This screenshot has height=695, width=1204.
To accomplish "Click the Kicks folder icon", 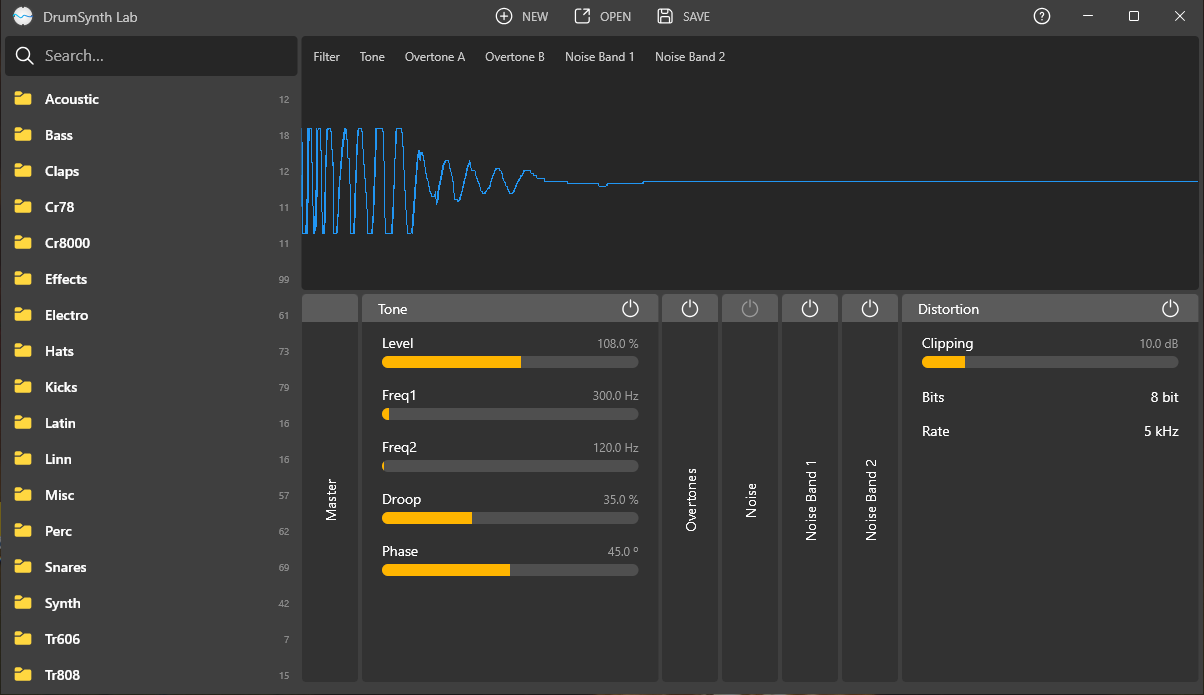I will 23,387.
